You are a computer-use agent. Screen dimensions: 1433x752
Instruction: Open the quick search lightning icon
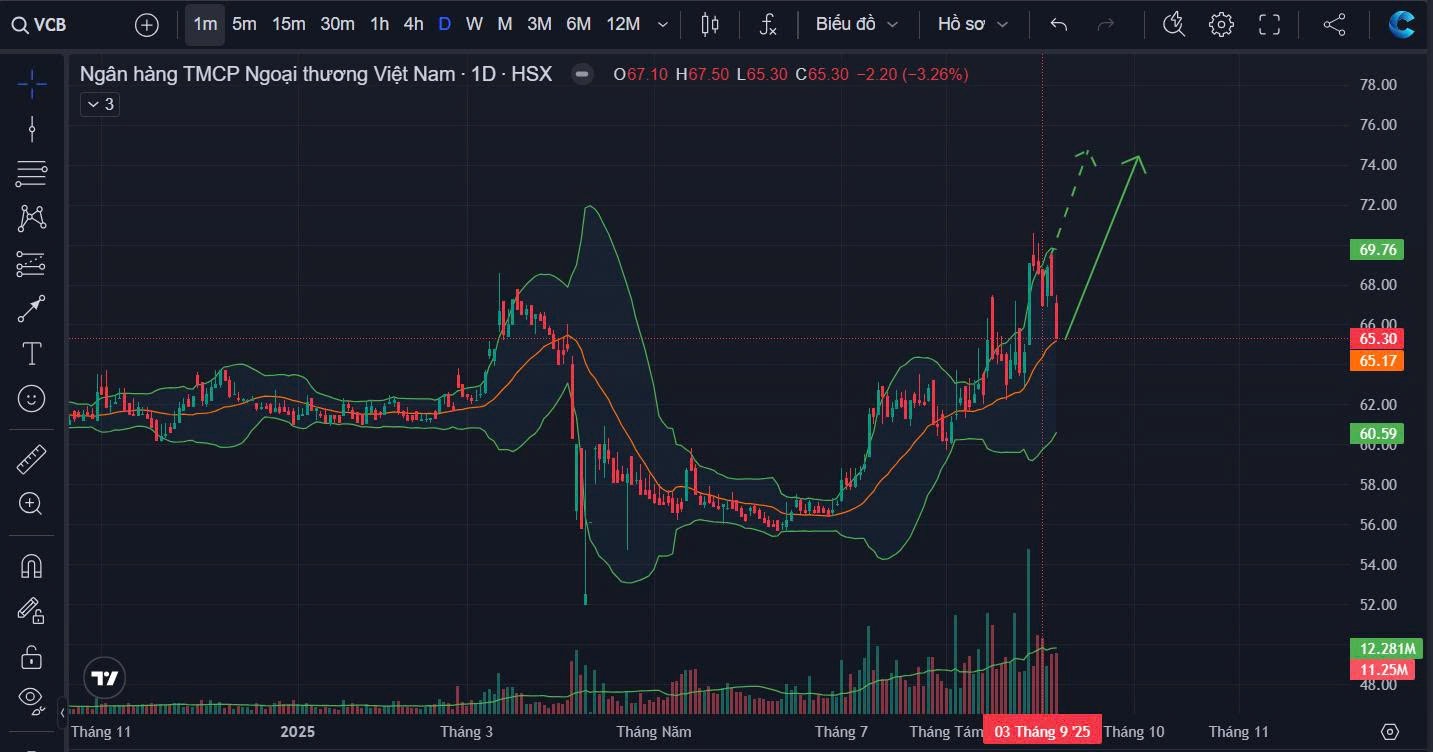click(1175, 25)
